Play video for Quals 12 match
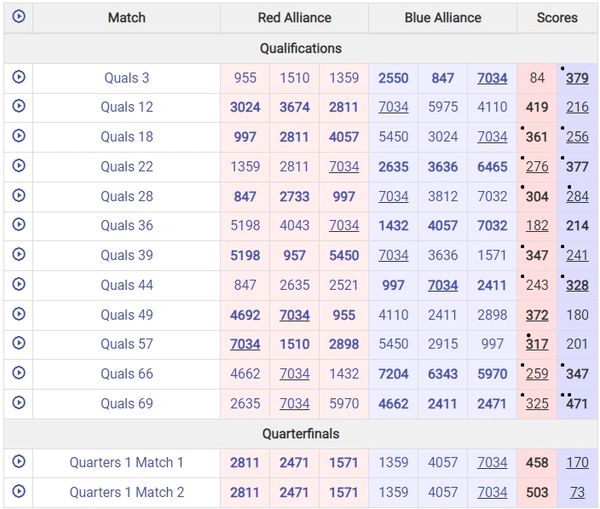Screen dimensions: 600x509 [x=18, y=107]
